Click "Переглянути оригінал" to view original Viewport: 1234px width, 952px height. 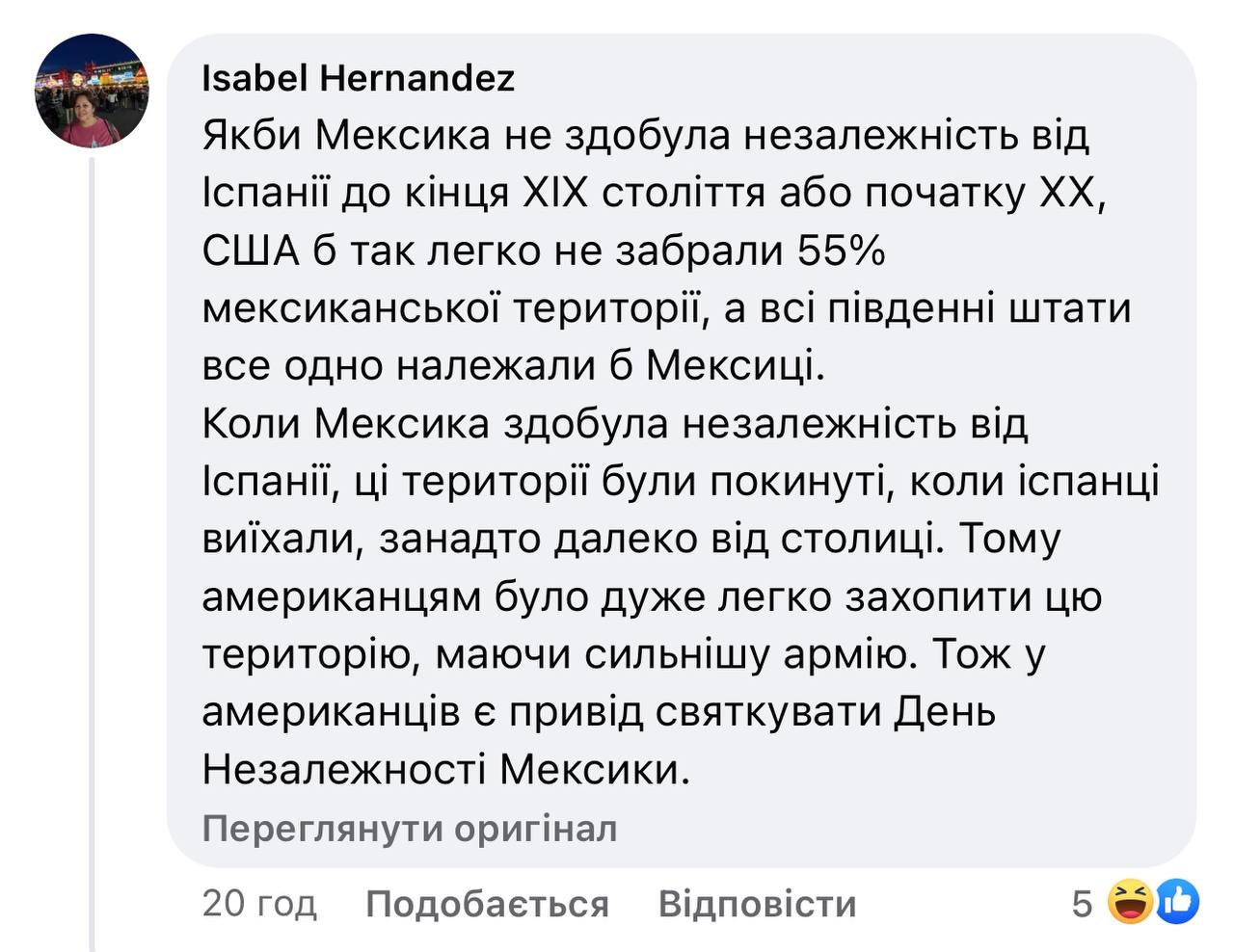point(410,829)
